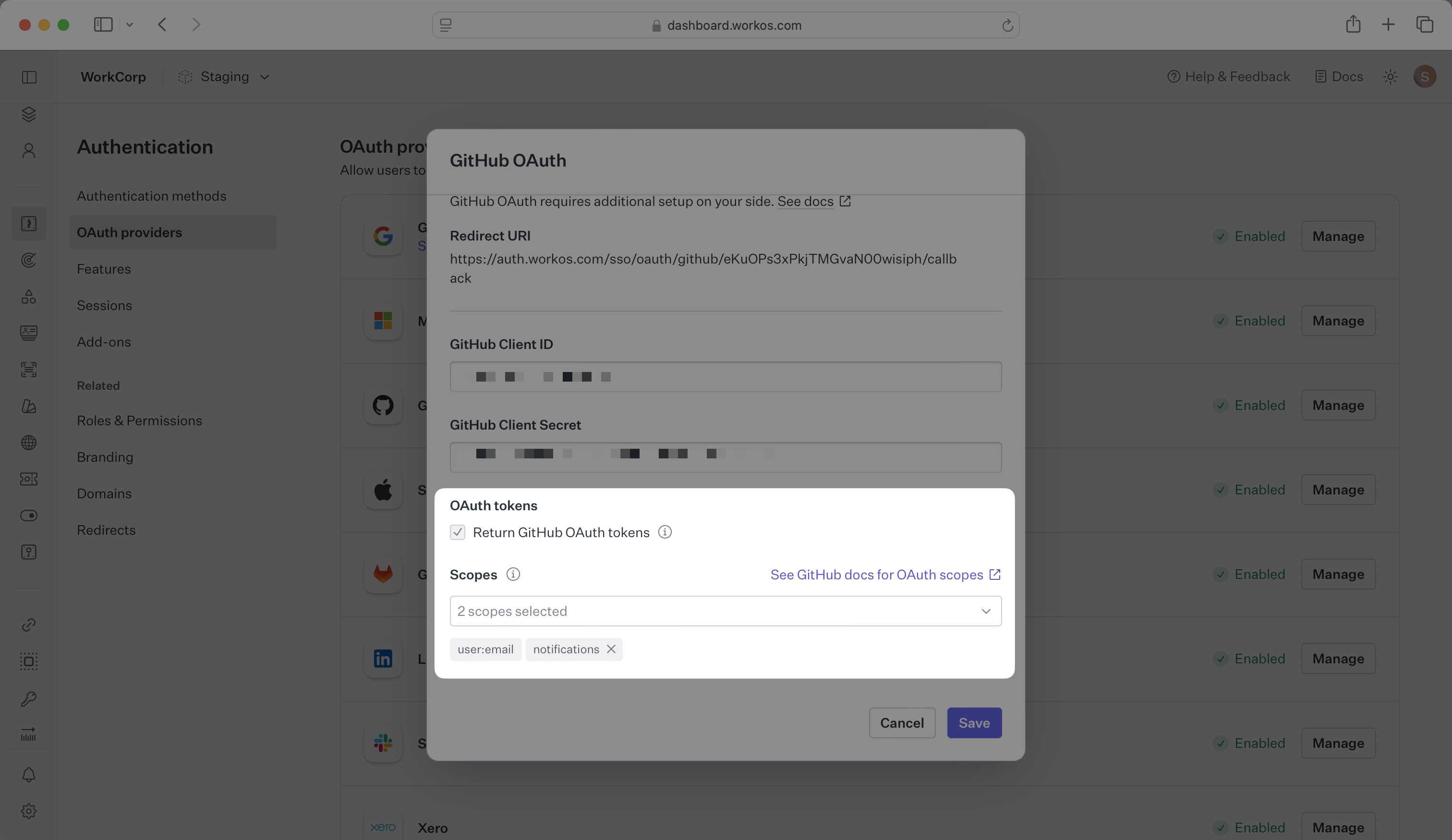The width and height of the screenshot is (1452, 840).
Task: Select the layers/stack icon at sidebar top
Action: pyautogui.click(x=29, y=114)
